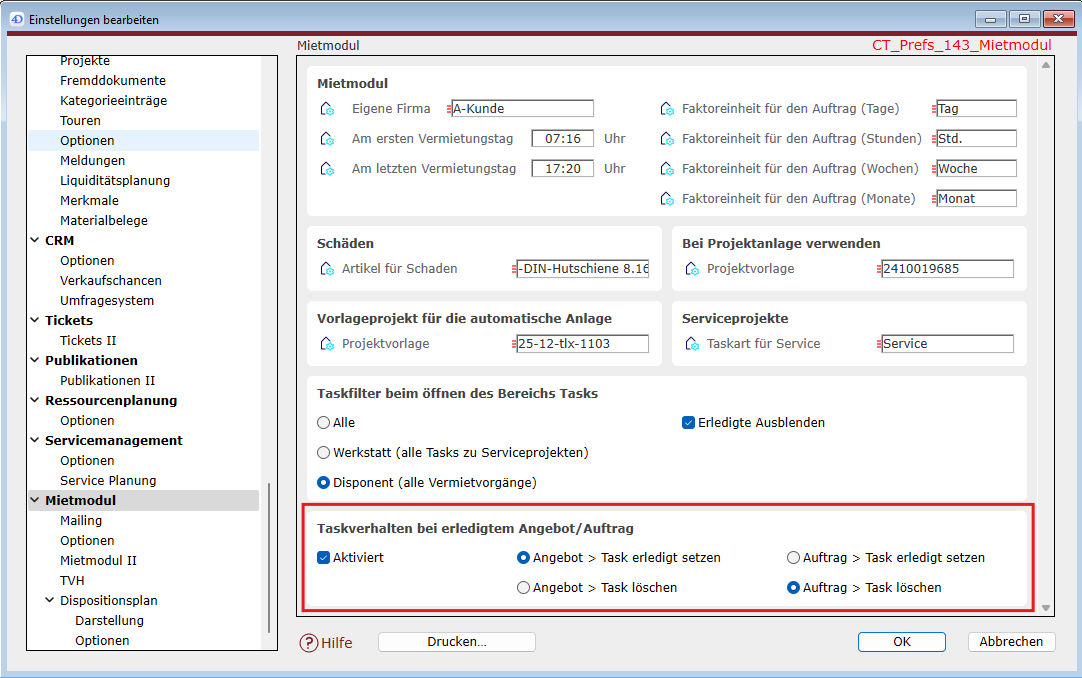Click the Faktoreinheit Monate field with Monat
The image size is (1082, 678).
pos(976,199)
